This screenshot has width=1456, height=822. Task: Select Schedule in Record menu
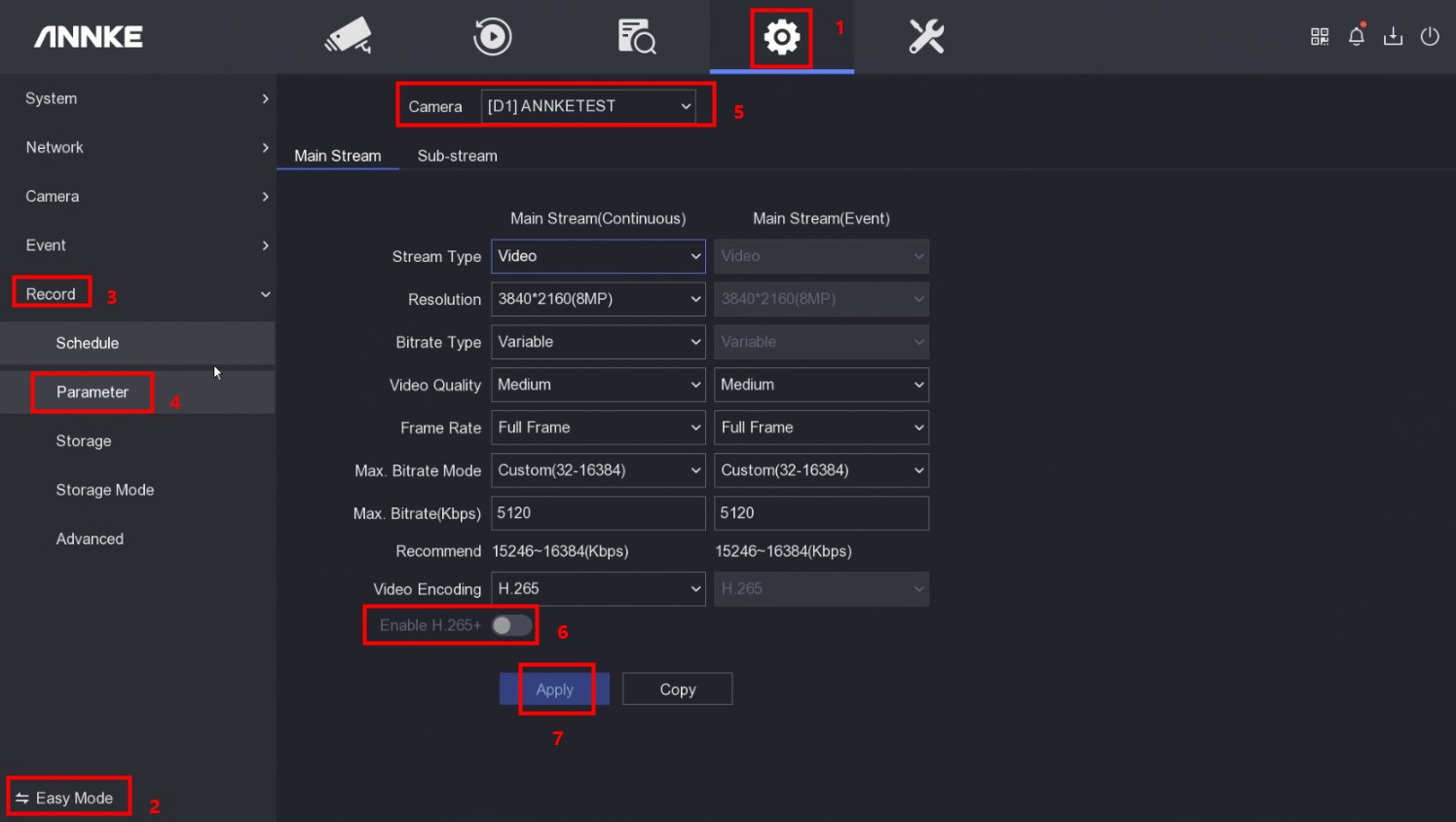(x=137, y=343)
